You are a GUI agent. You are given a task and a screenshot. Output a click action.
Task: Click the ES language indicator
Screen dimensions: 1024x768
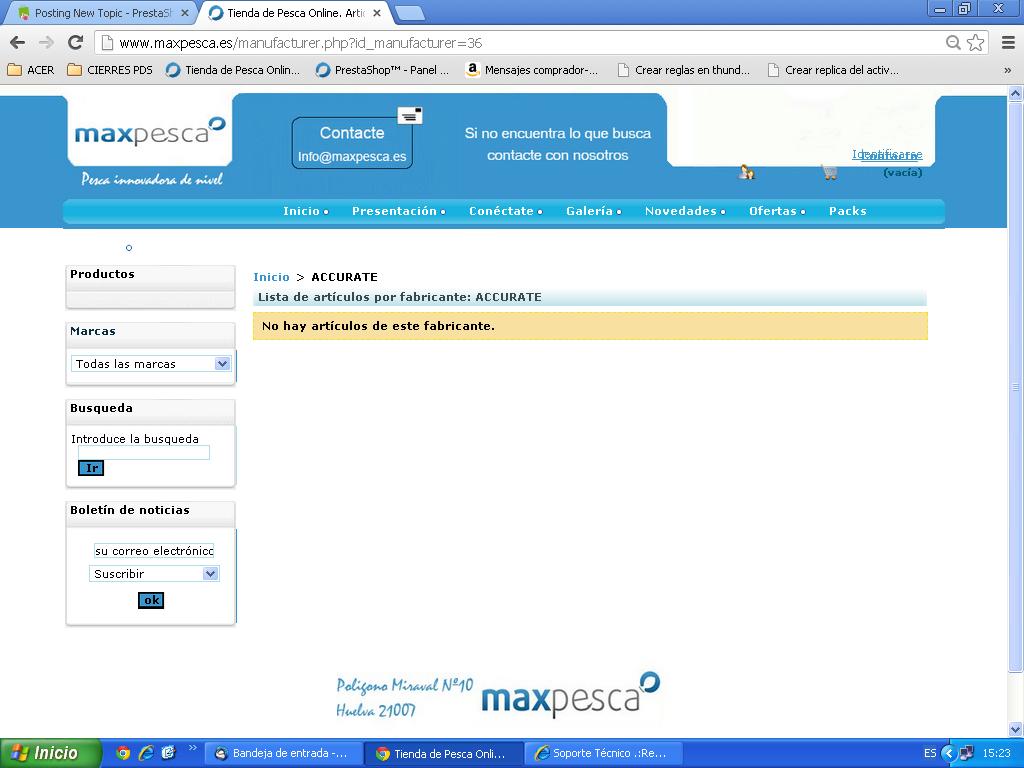[930, 753]
